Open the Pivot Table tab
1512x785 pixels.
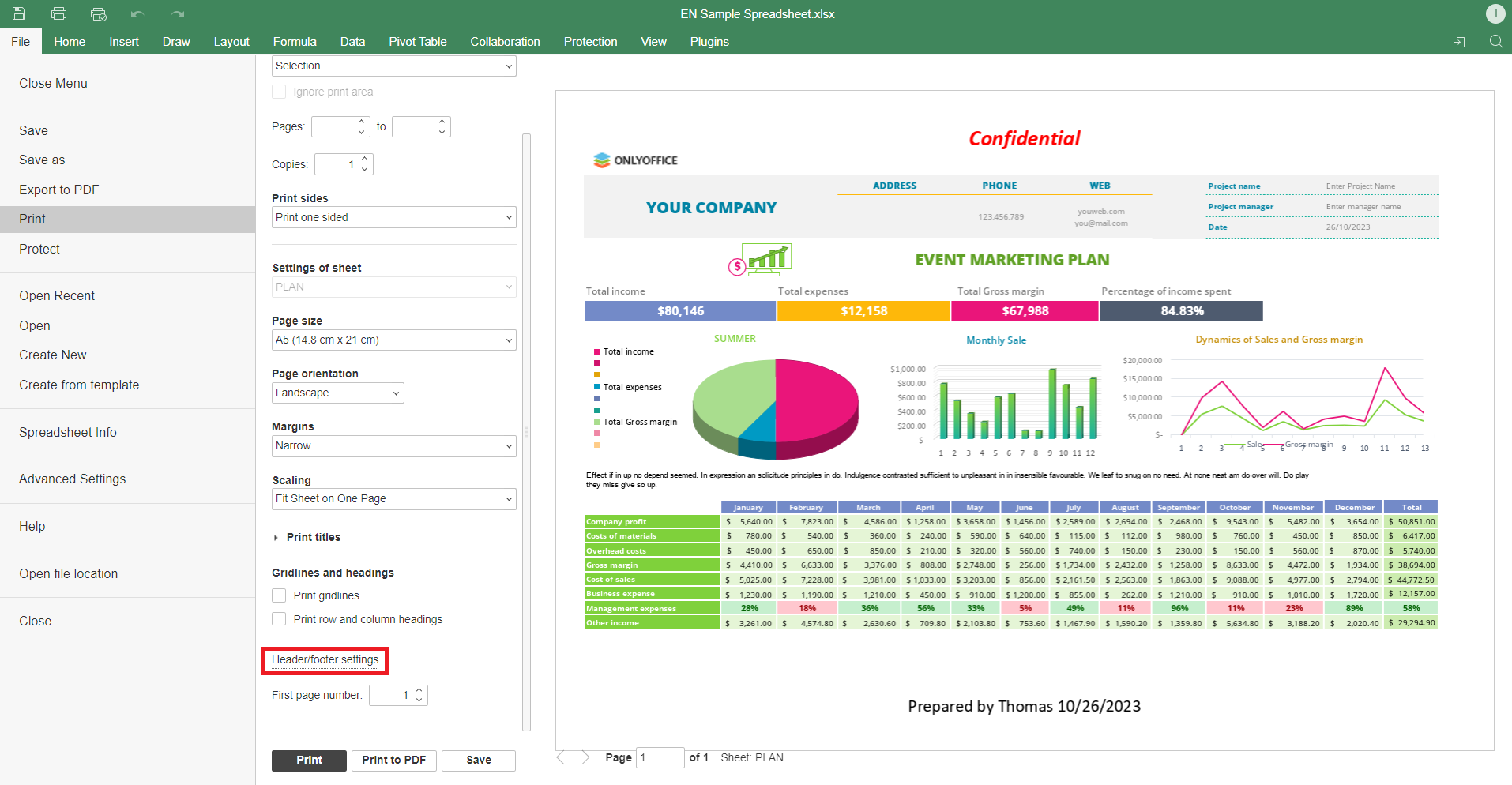pyautogui.click(x=417, y=42)
